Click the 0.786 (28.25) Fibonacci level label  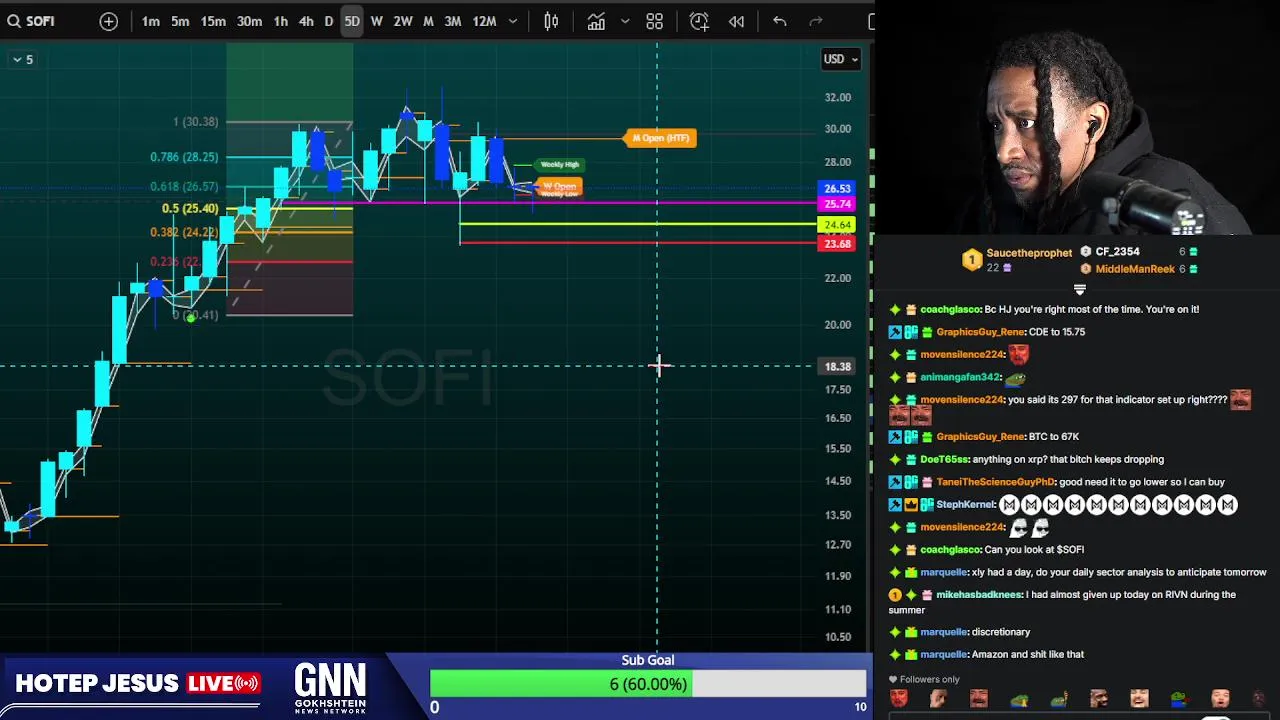(184, 157)
